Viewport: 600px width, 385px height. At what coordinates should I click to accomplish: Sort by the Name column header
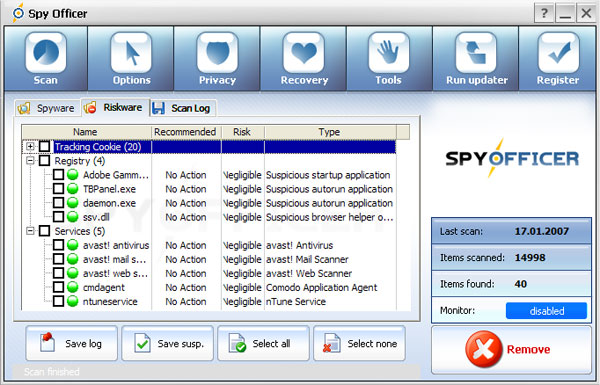tap(86, 132)
